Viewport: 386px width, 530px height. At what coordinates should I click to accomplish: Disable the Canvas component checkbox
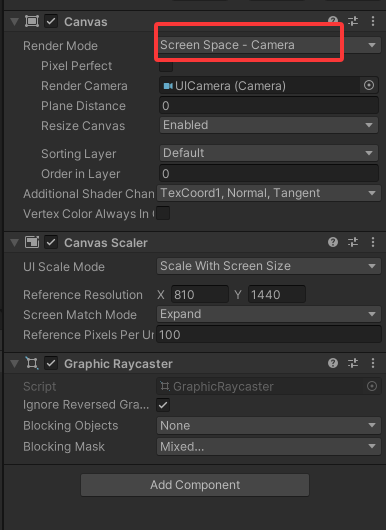tap(51, 22)
